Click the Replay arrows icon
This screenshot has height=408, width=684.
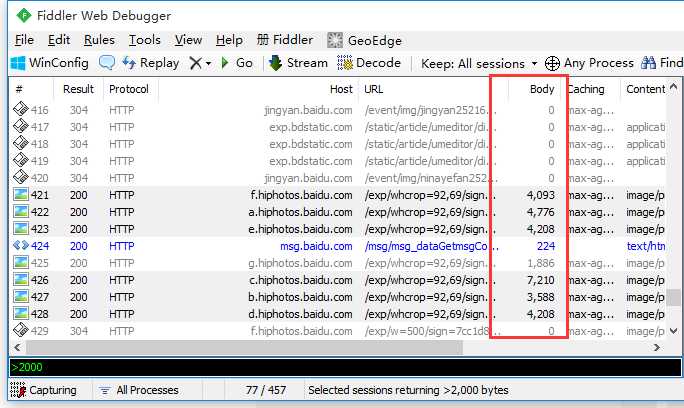(x=129, y=63)
